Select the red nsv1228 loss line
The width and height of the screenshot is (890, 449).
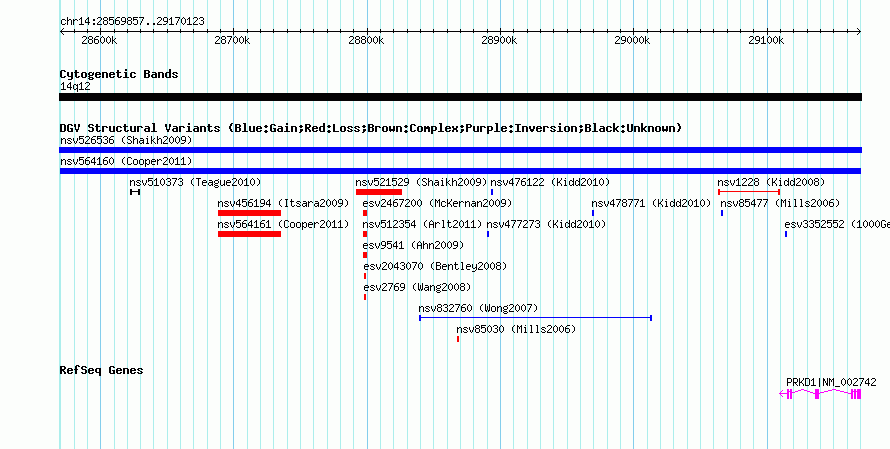coord(749,192)
